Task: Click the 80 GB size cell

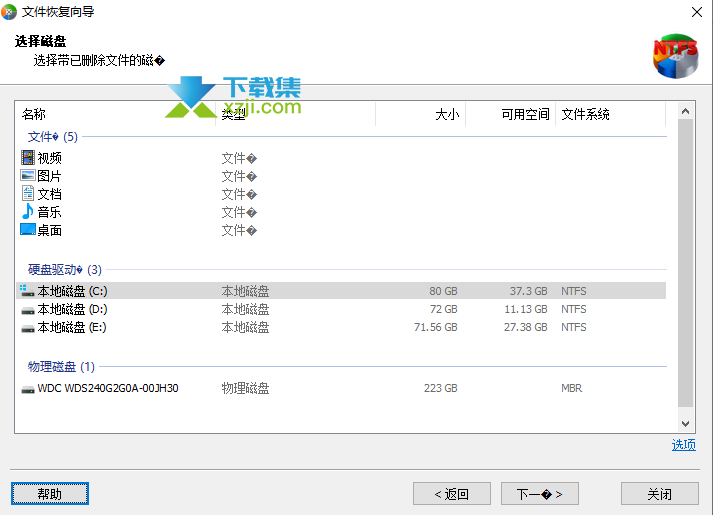Action: 443,291
